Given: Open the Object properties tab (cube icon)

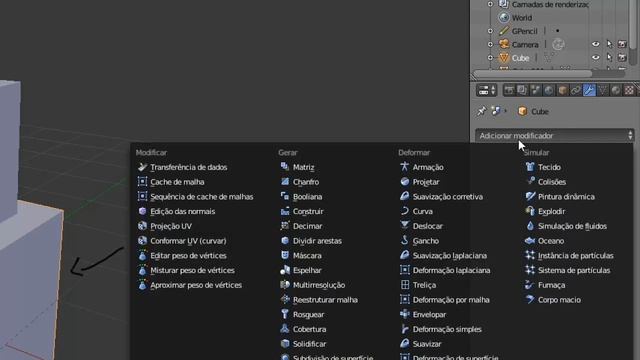Looking at the screenshot, I should click(562, 90).
